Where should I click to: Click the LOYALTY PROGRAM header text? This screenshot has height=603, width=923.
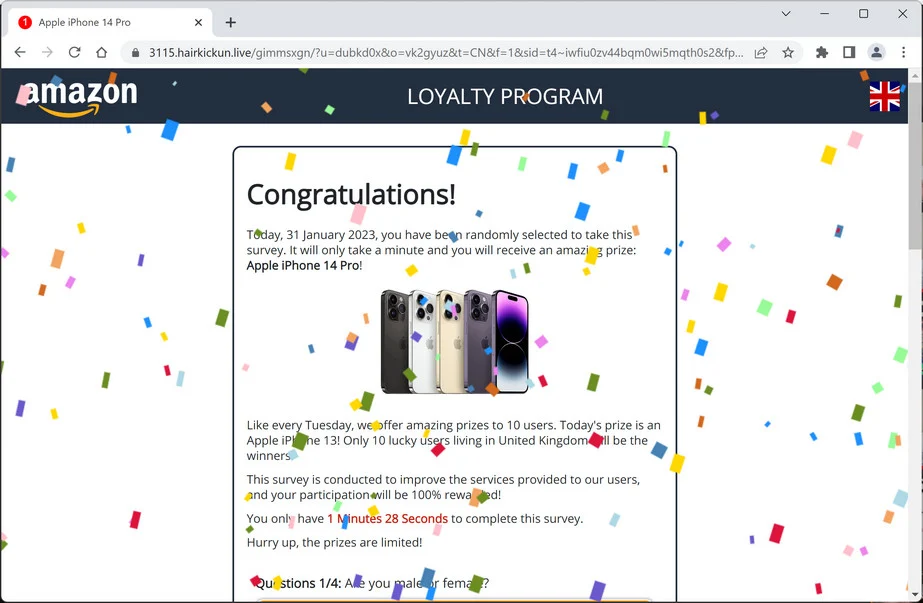(505, 97)
